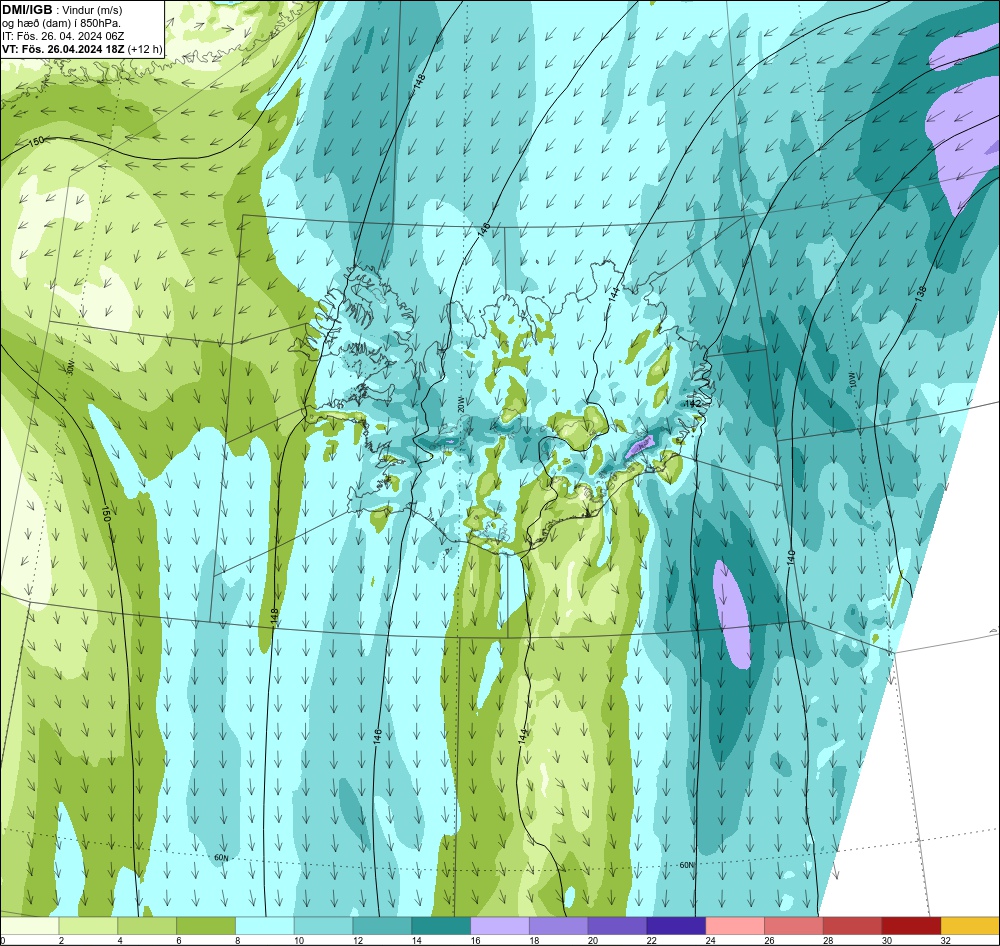The image size is (1000, 946).
Task: Click the '140' height contour label
Action: [x=791, y=558]
